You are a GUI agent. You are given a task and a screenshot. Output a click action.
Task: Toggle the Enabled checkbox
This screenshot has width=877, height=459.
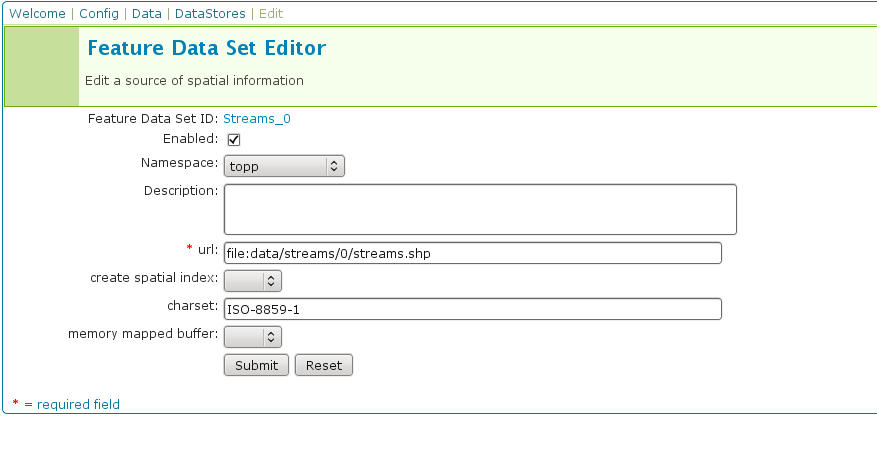click(x=234, y=139)
